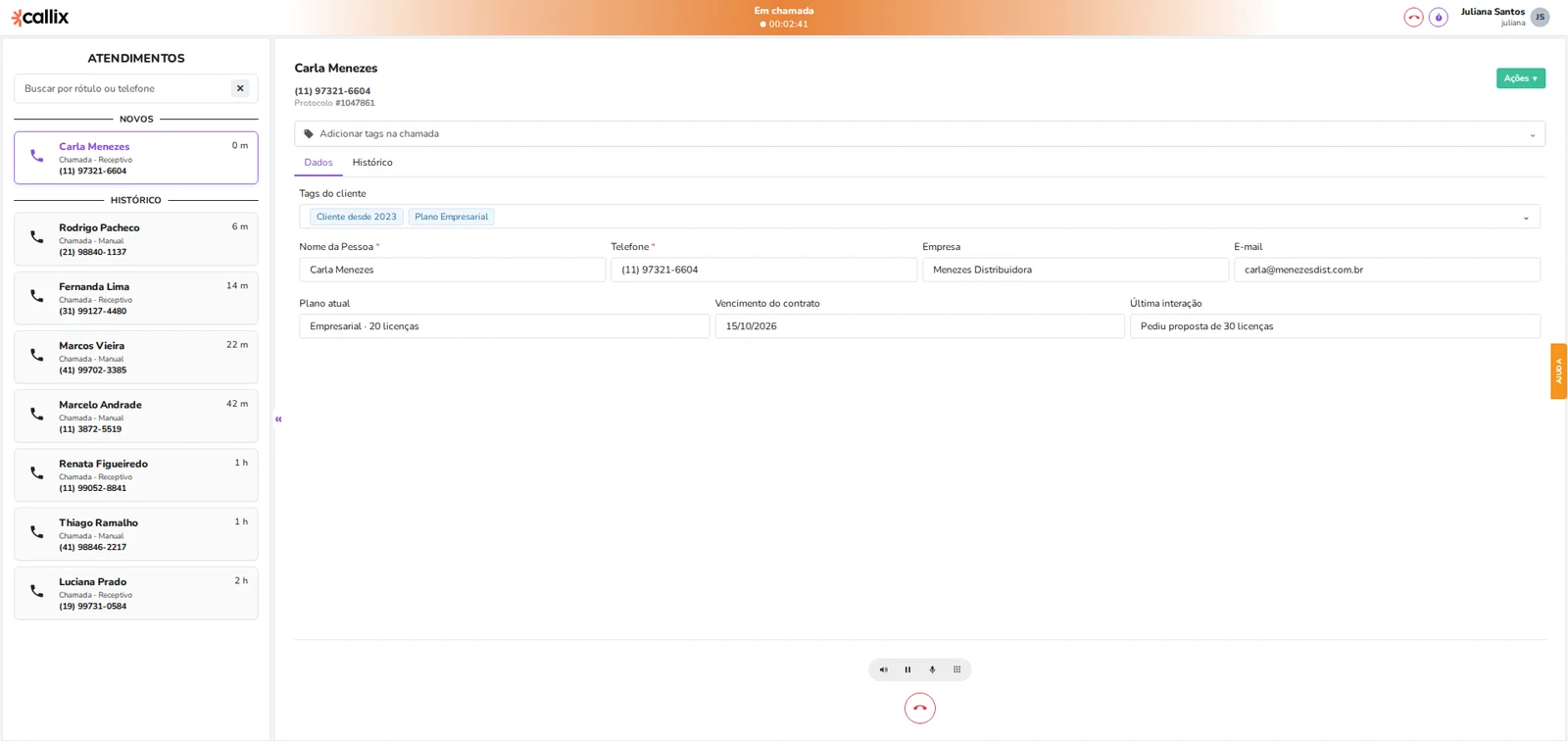Expand the Tags do cliente dropdown arrow
Viewport: 1568px width, 741px height.
[1525, 218]
